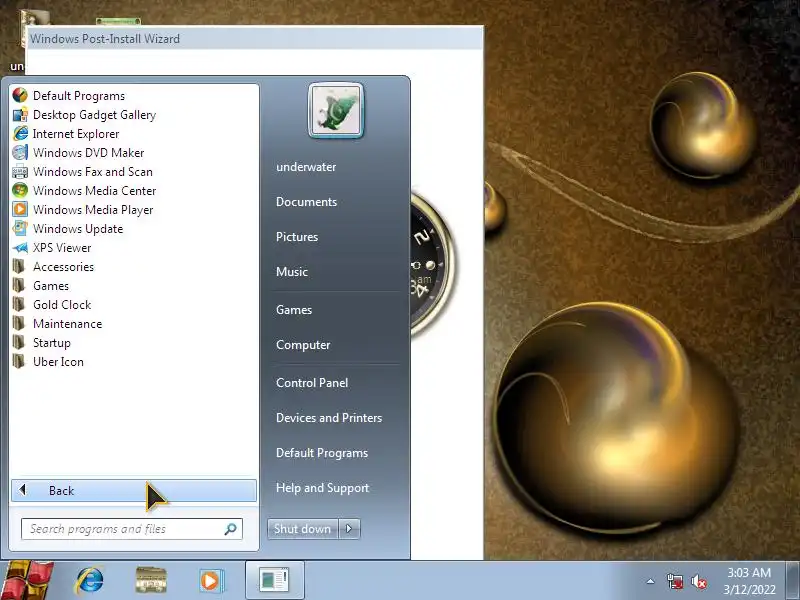Show hidden tray icons arrow

pos(651,581)
